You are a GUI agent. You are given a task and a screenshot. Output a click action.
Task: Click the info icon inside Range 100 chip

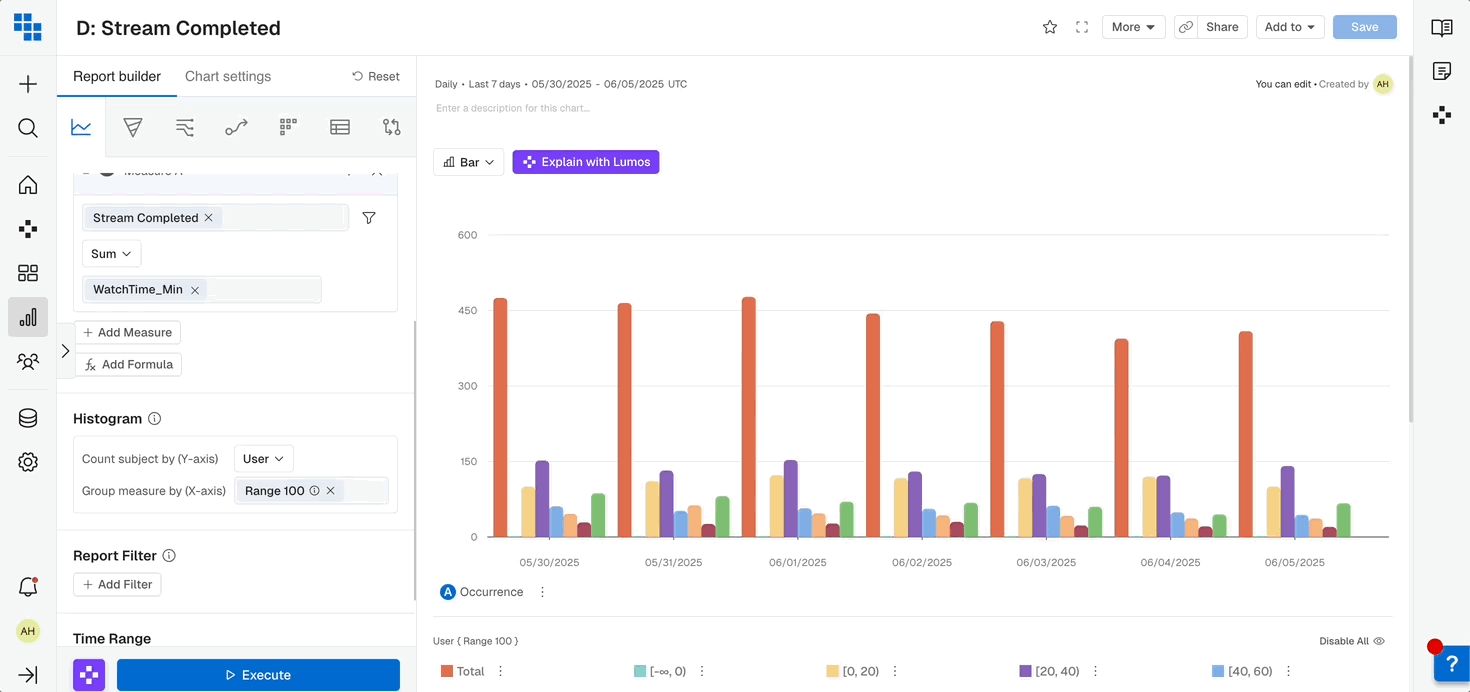(314, 491)
